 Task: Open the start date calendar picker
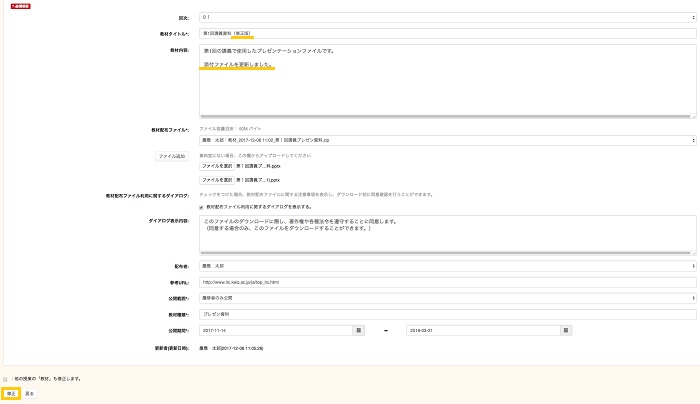point(358,329)
